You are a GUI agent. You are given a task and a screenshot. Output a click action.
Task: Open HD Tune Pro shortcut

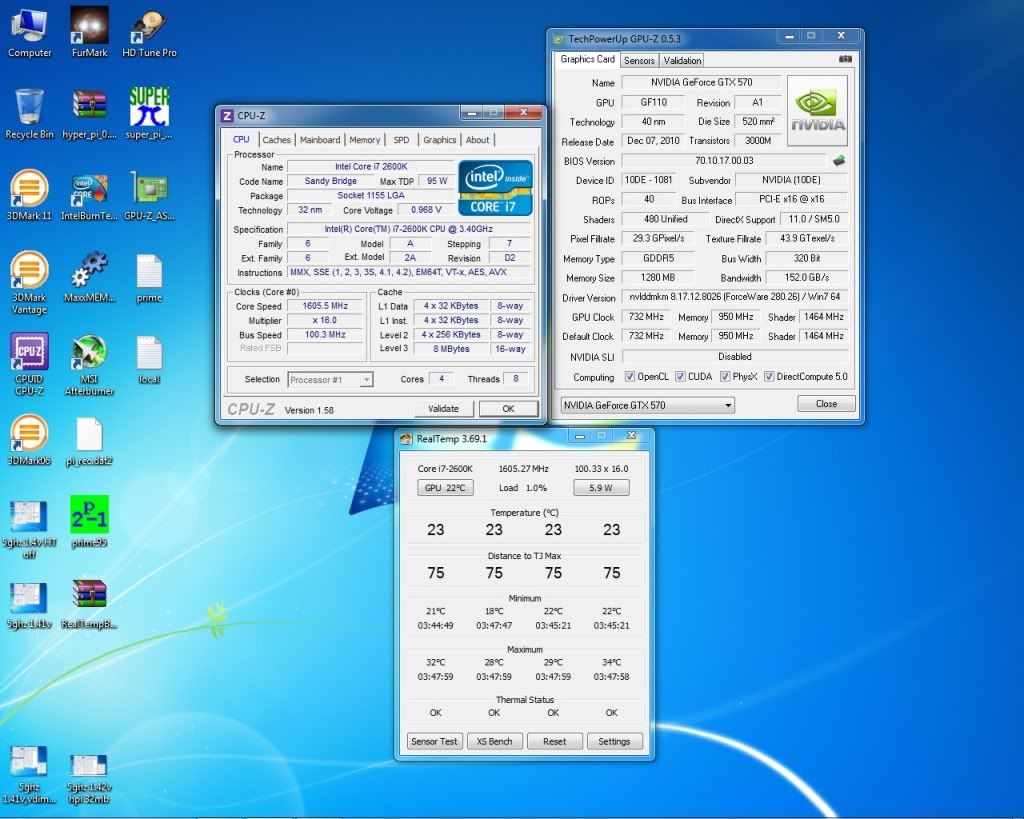150,33
